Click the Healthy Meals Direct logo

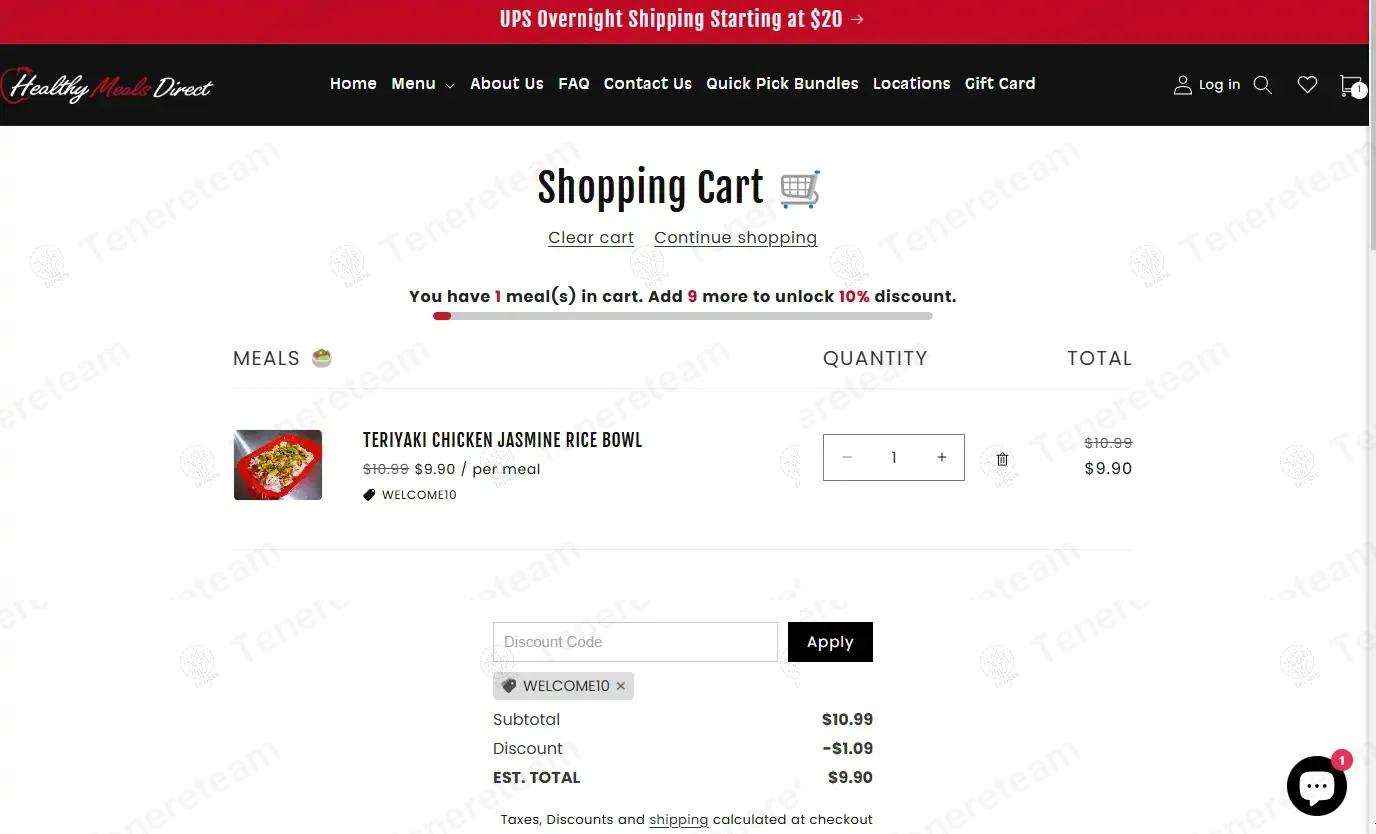click(x=107, y=87)
